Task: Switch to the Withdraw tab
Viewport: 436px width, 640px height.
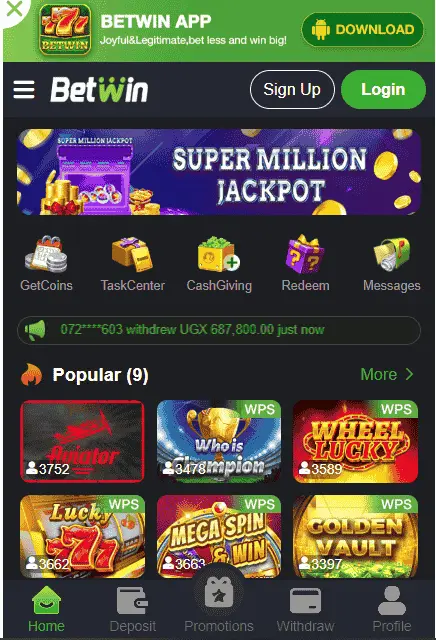Action: coord(305,609)
